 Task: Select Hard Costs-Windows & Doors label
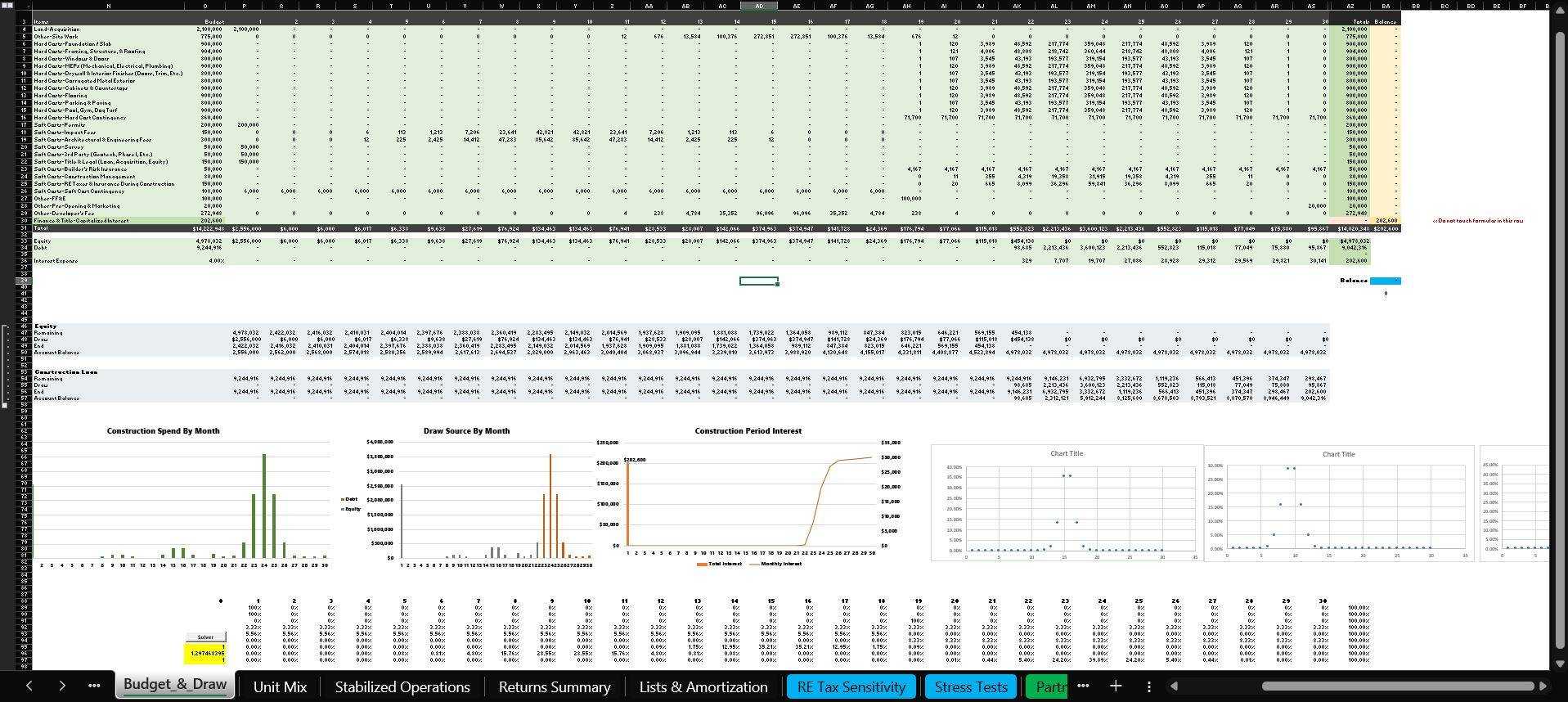pos(71,59)
